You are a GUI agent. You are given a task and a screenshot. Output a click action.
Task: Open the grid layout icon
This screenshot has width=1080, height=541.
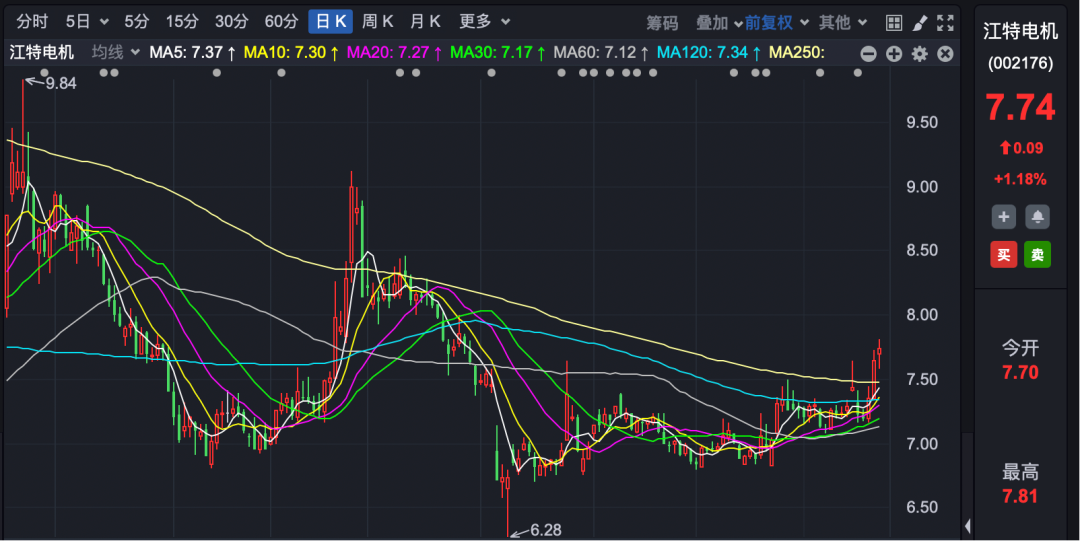pos(894,22)
